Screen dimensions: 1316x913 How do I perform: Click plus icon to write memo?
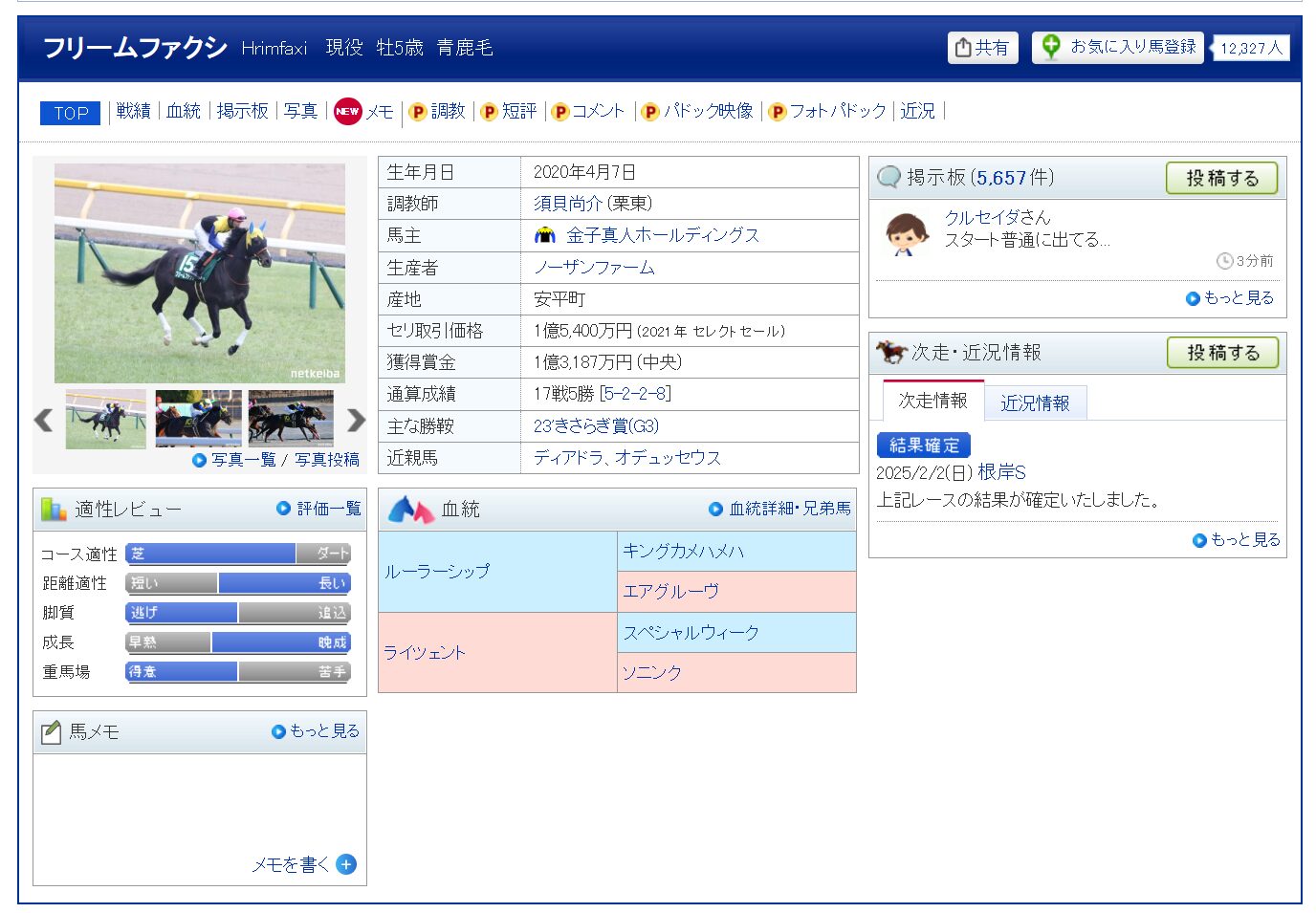pos(346,864)
